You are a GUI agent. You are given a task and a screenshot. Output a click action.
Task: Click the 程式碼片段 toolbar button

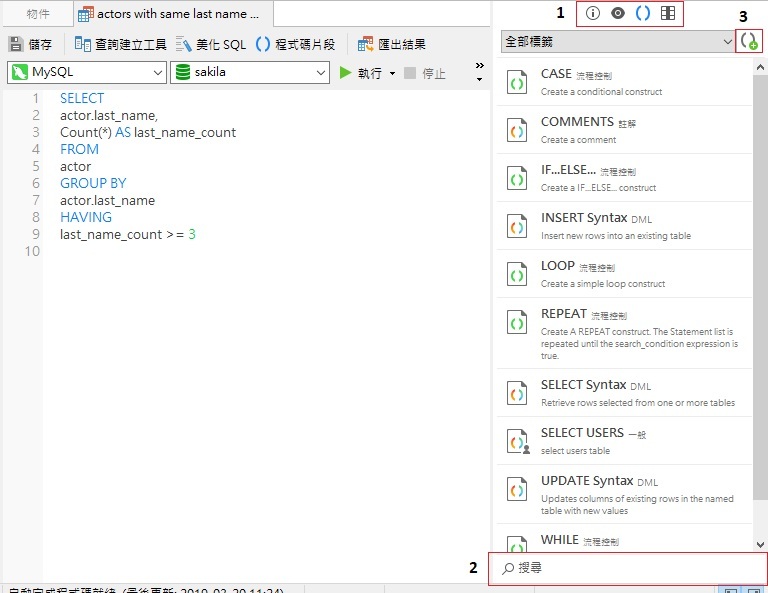tap(296, 44)
